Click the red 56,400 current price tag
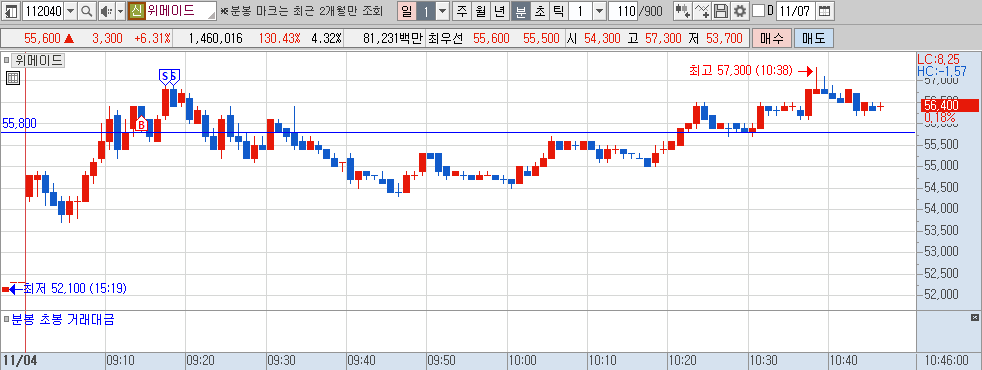 click(949, 105)
